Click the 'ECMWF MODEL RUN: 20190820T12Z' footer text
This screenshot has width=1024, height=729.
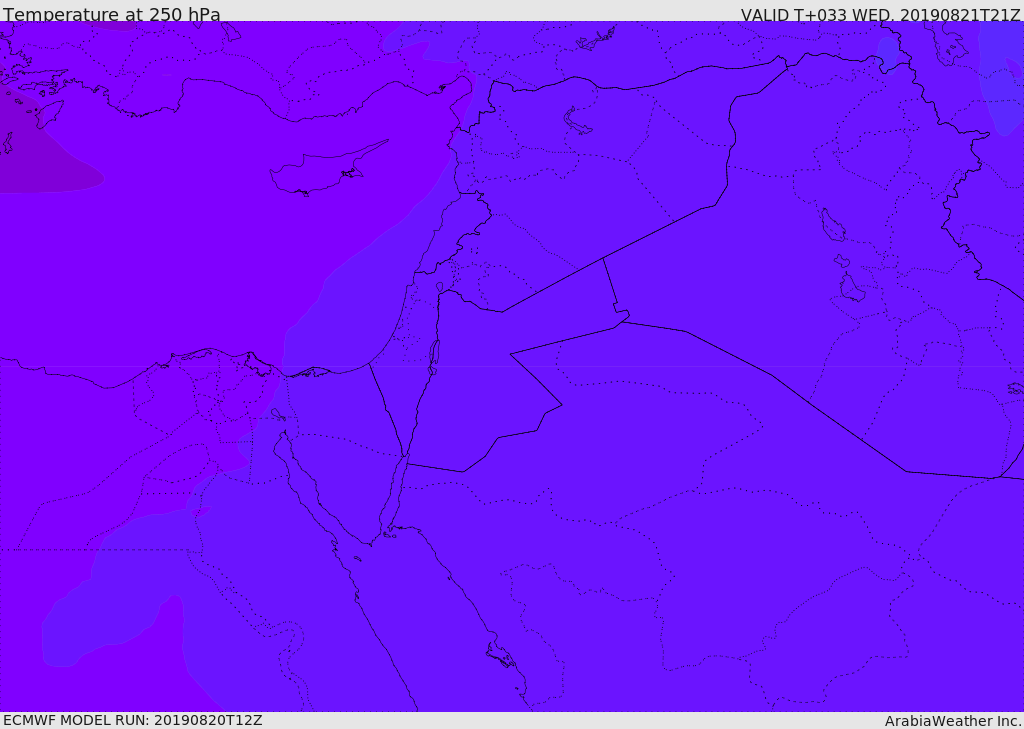tap(133, 720)
